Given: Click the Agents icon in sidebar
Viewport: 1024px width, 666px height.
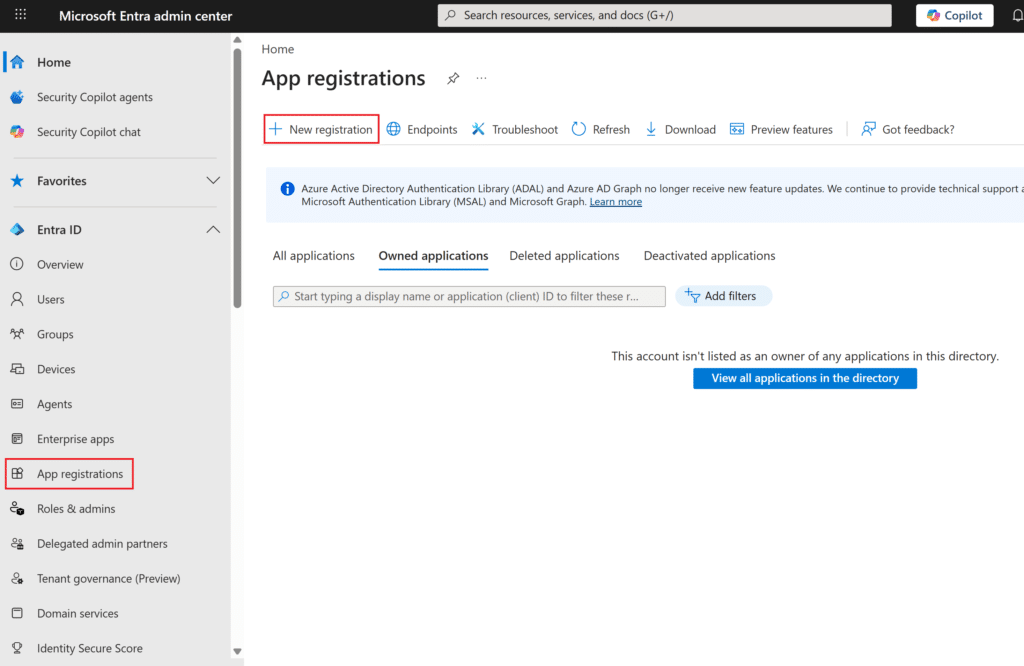Looking at the screenshot, I should [x=17, y=404].
